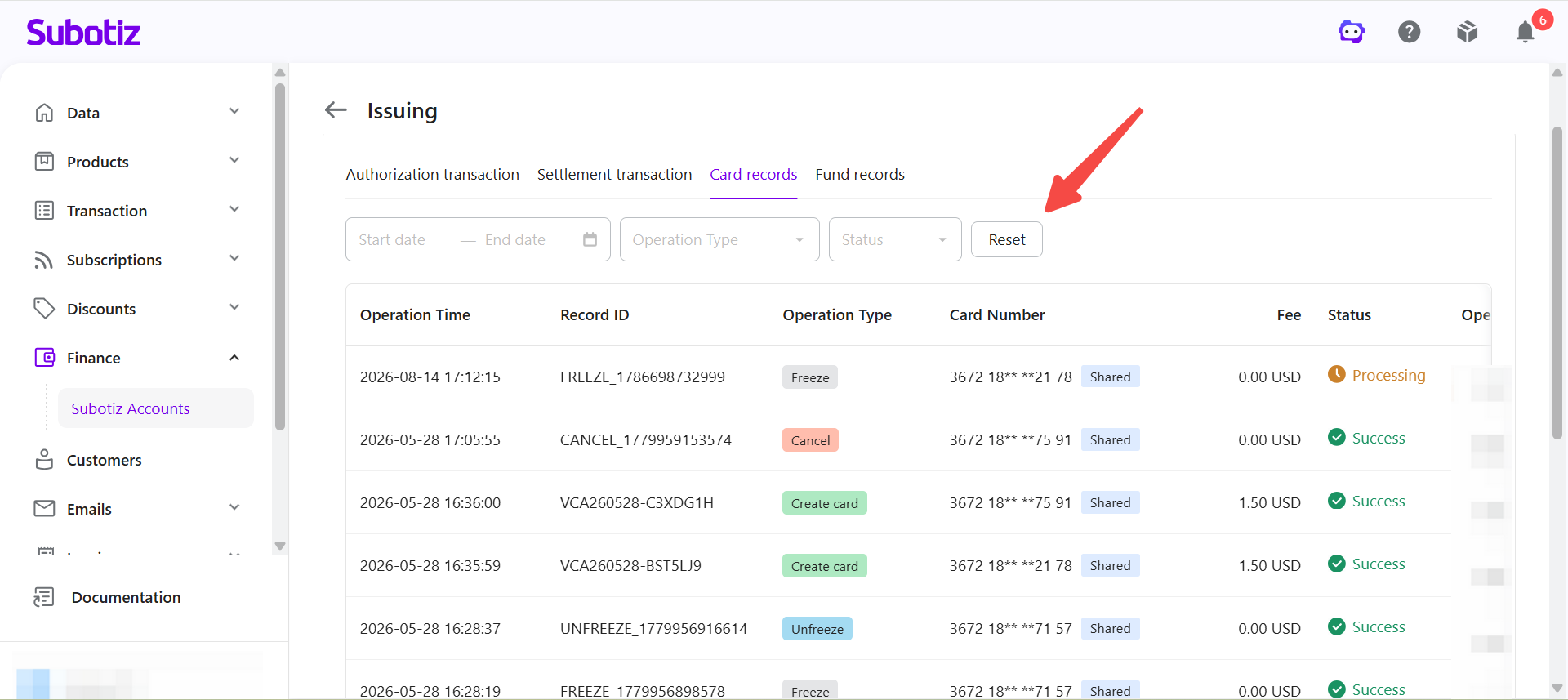
Task: Click the Products bookmark icon
Action: (44, 162)
